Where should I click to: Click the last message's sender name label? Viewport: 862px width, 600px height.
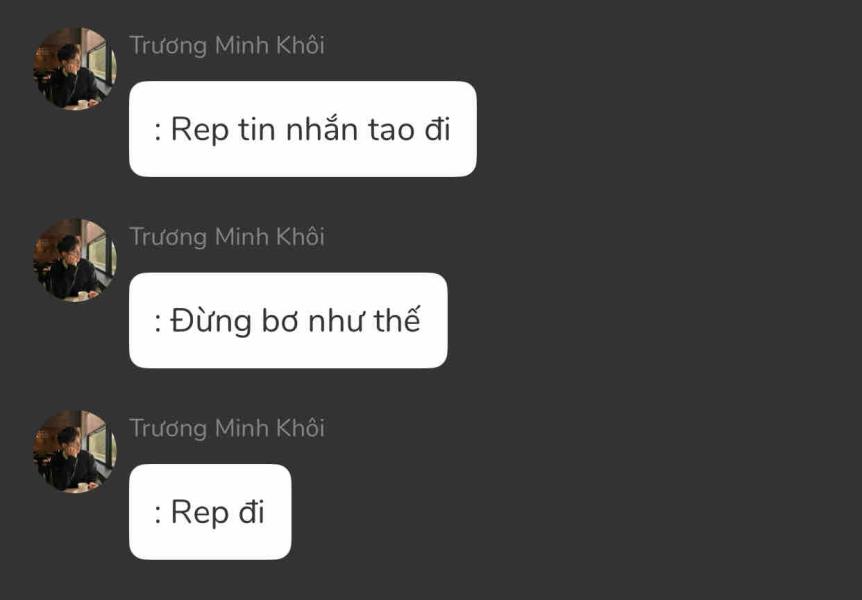[x=227, y=428]
